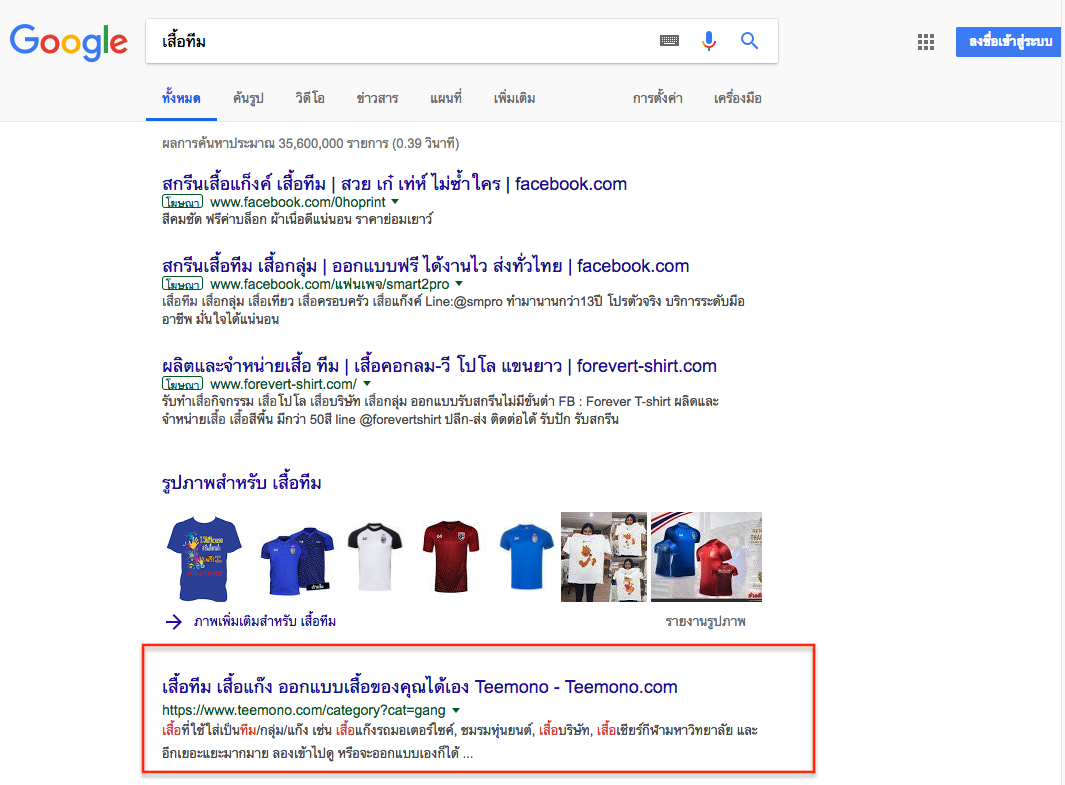
Task: Expand the teemono.com result URL dropdown
Action: (x=456, y=710)
